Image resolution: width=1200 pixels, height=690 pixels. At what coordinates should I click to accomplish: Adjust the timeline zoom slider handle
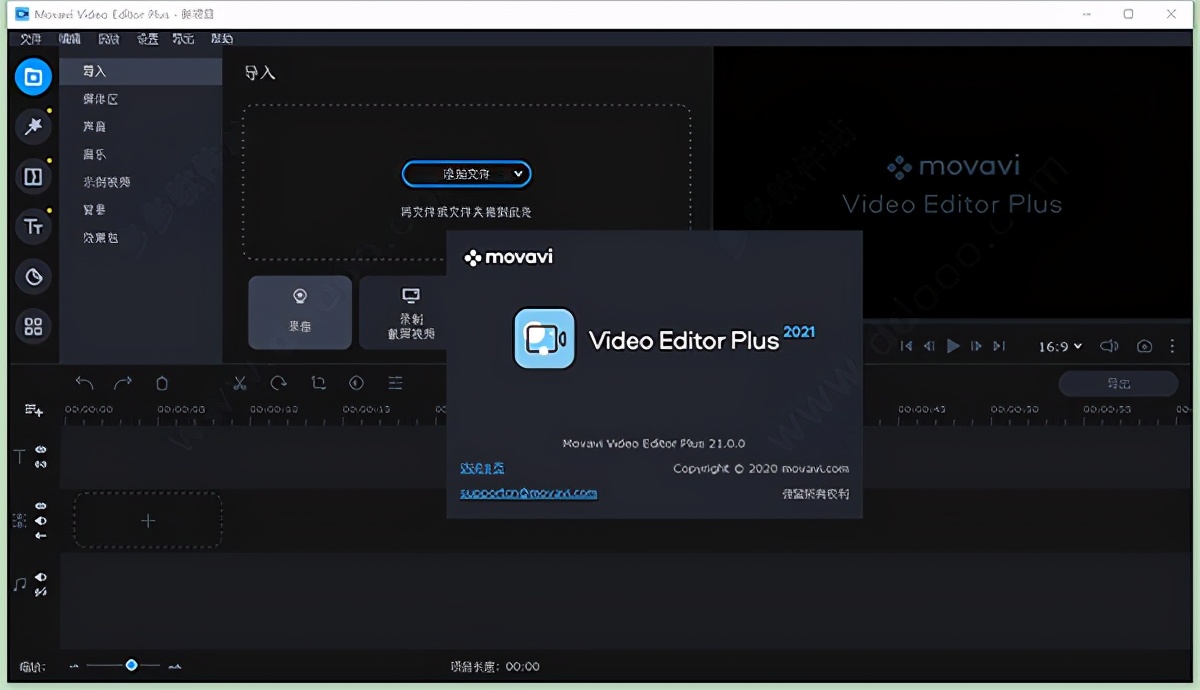pyautogui.click(x=131, y=665)
